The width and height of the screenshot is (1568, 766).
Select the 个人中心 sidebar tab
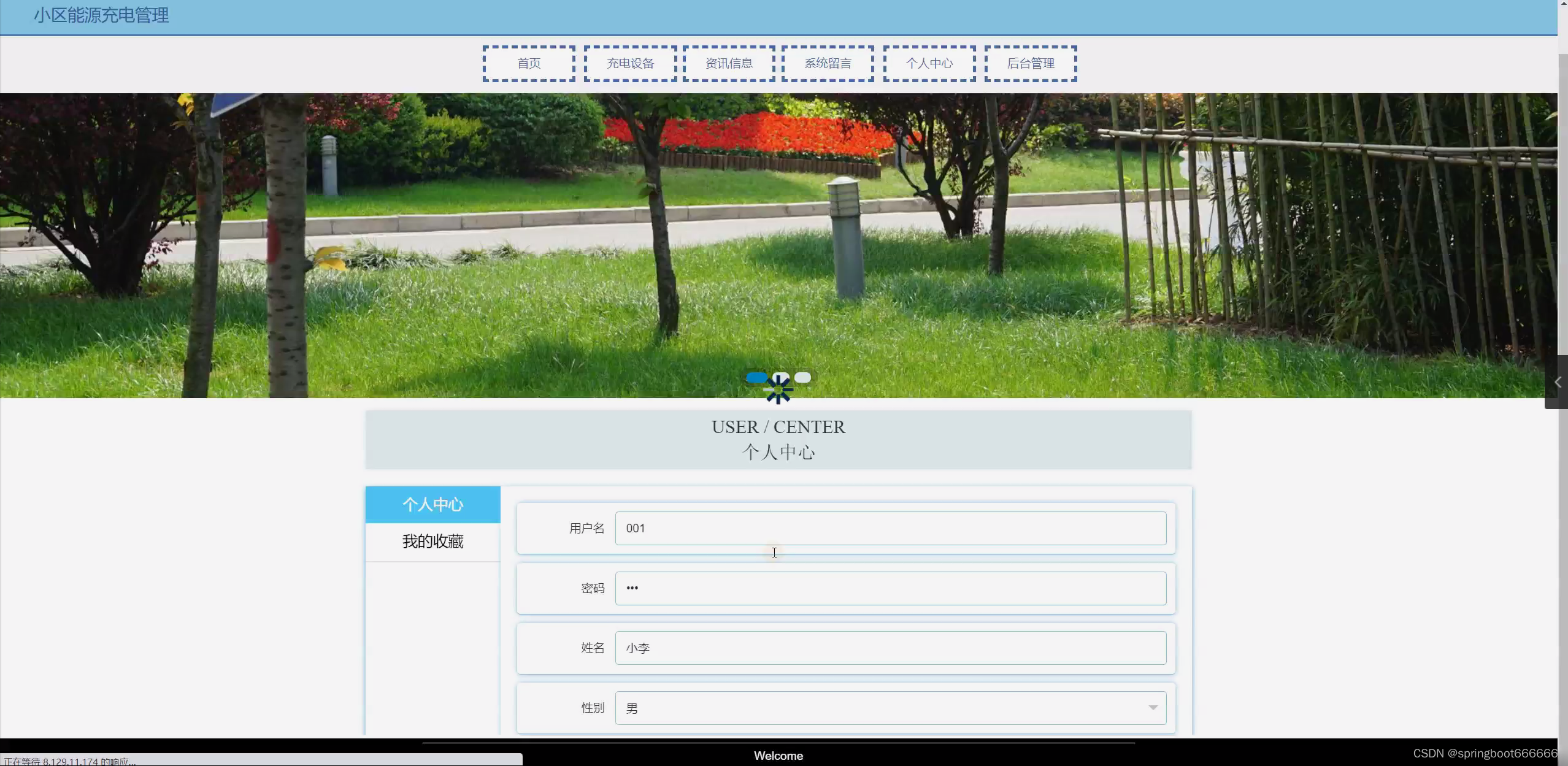click(x=432, y=504)
